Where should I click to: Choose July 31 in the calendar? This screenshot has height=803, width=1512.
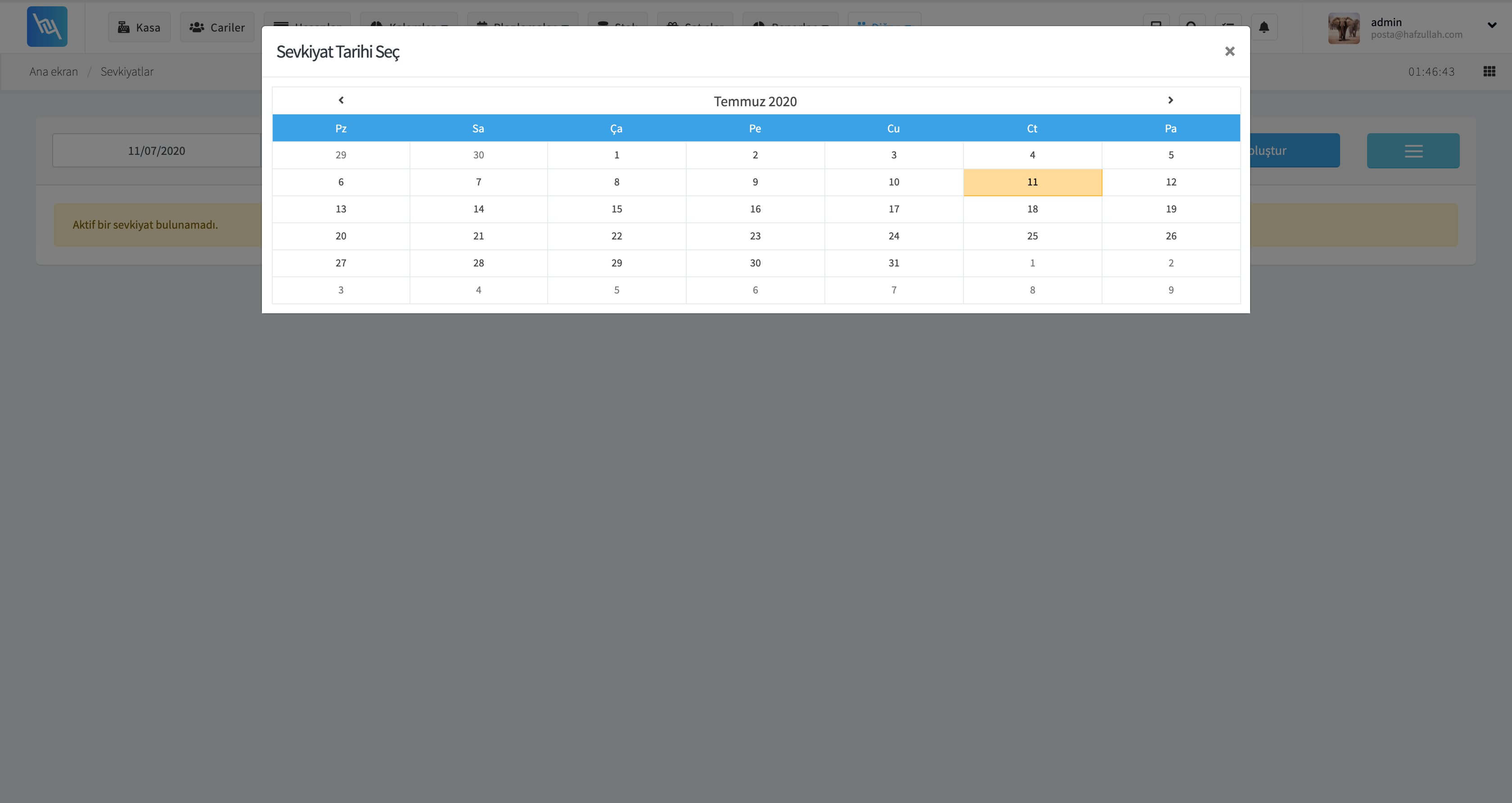coord(893,263)
